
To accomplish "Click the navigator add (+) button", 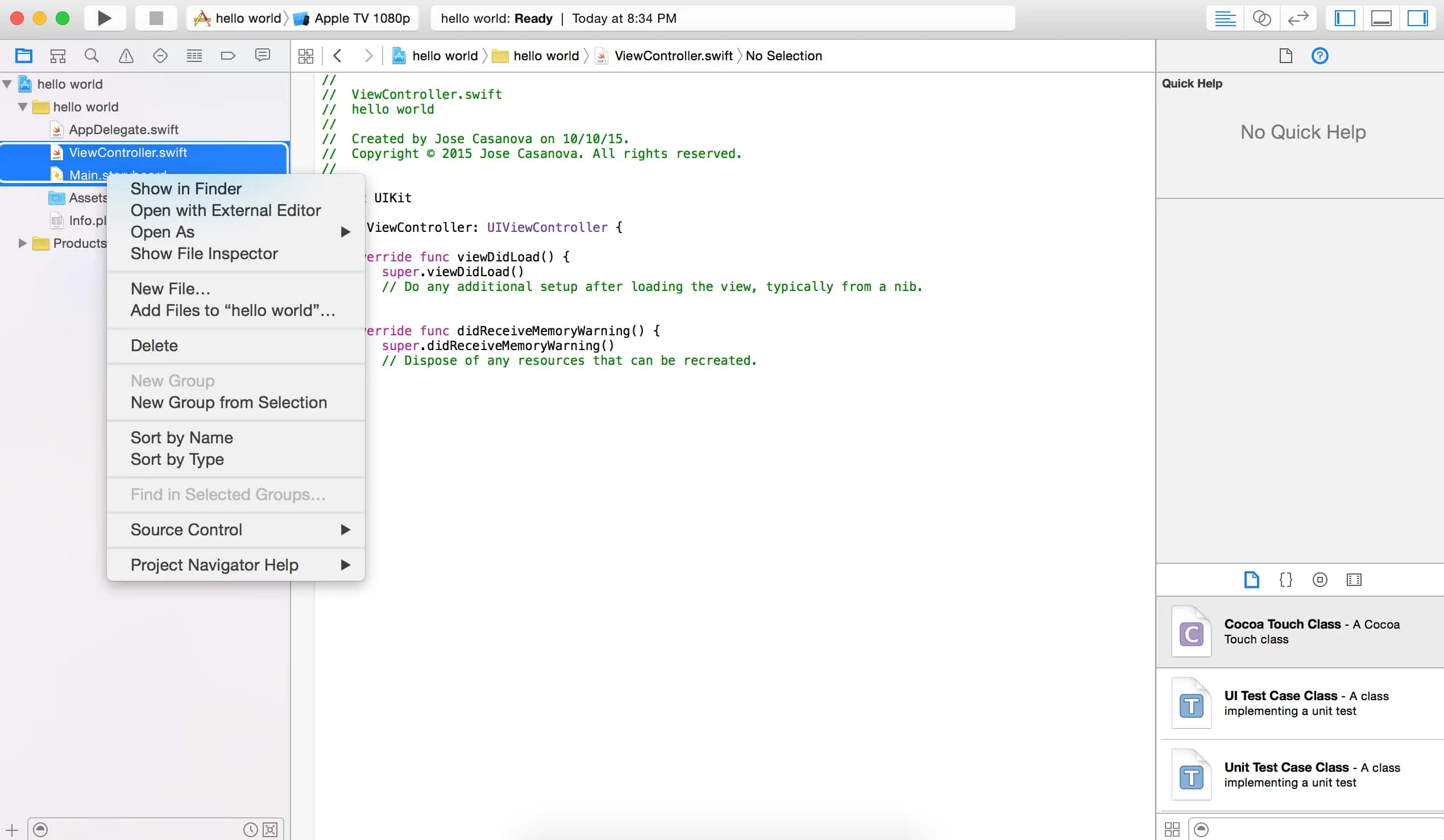I will pos(11,829).
